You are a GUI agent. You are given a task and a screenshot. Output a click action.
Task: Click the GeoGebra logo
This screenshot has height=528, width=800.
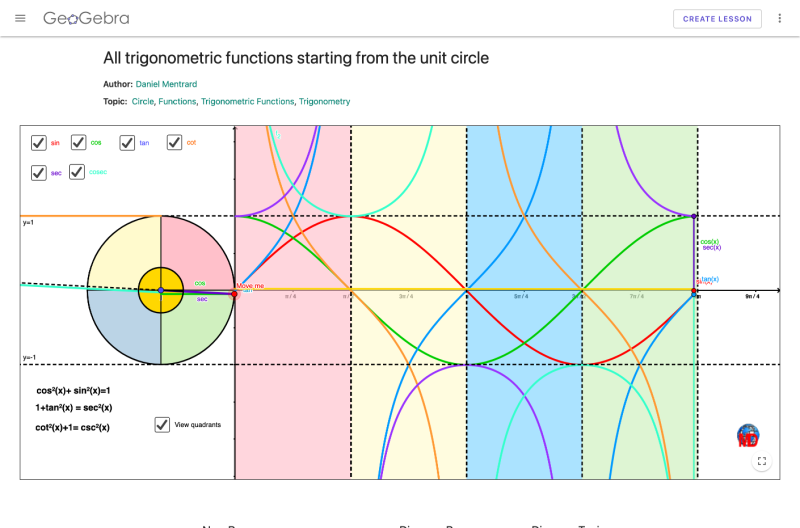click(x=86, y=19)
